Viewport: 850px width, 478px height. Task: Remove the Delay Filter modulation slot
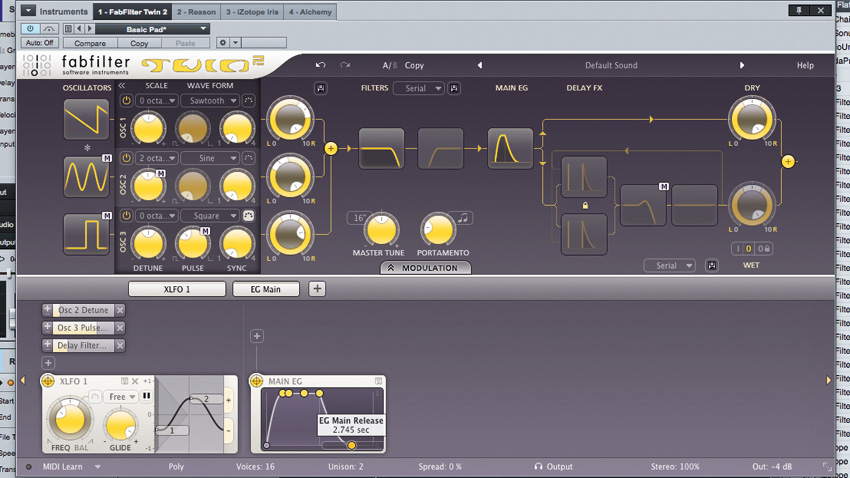(x=120, y=345)
